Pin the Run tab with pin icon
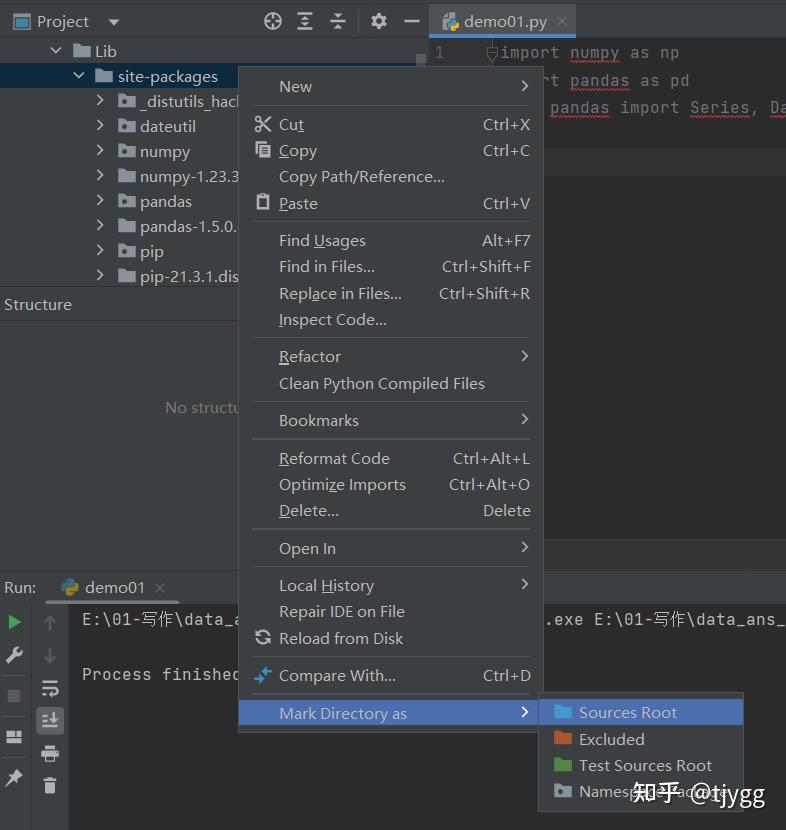 click(x=14, y=777)
